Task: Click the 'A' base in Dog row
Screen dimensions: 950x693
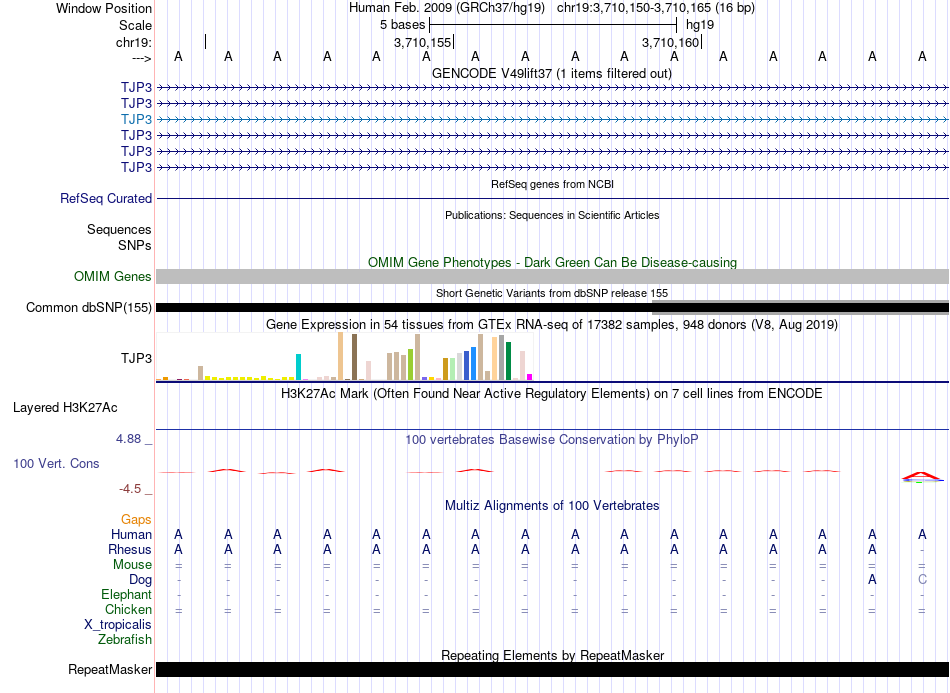Action: click(872, 580)
